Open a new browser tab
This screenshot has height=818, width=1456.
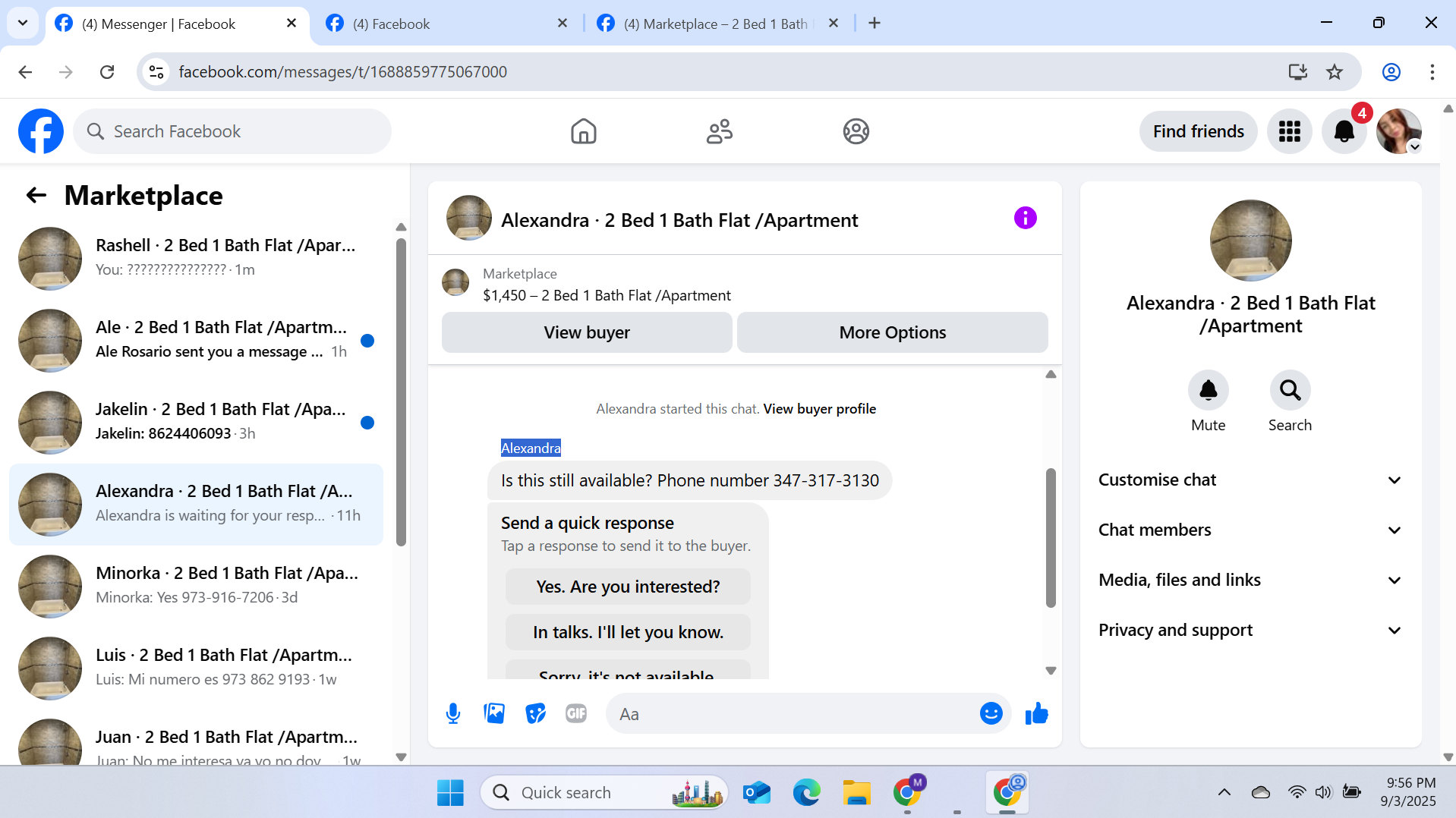click(x=875, y=24)
